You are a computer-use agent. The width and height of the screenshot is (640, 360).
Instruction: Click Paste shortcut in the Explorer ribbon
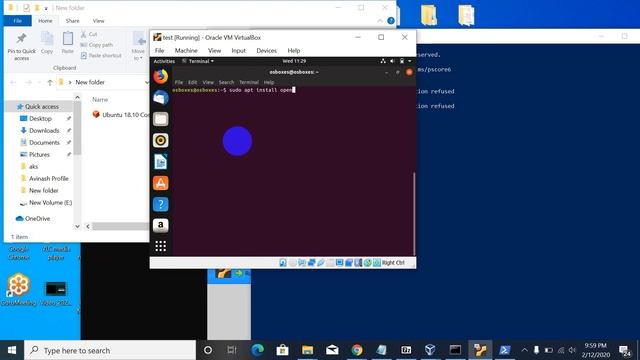click(101, 56)
